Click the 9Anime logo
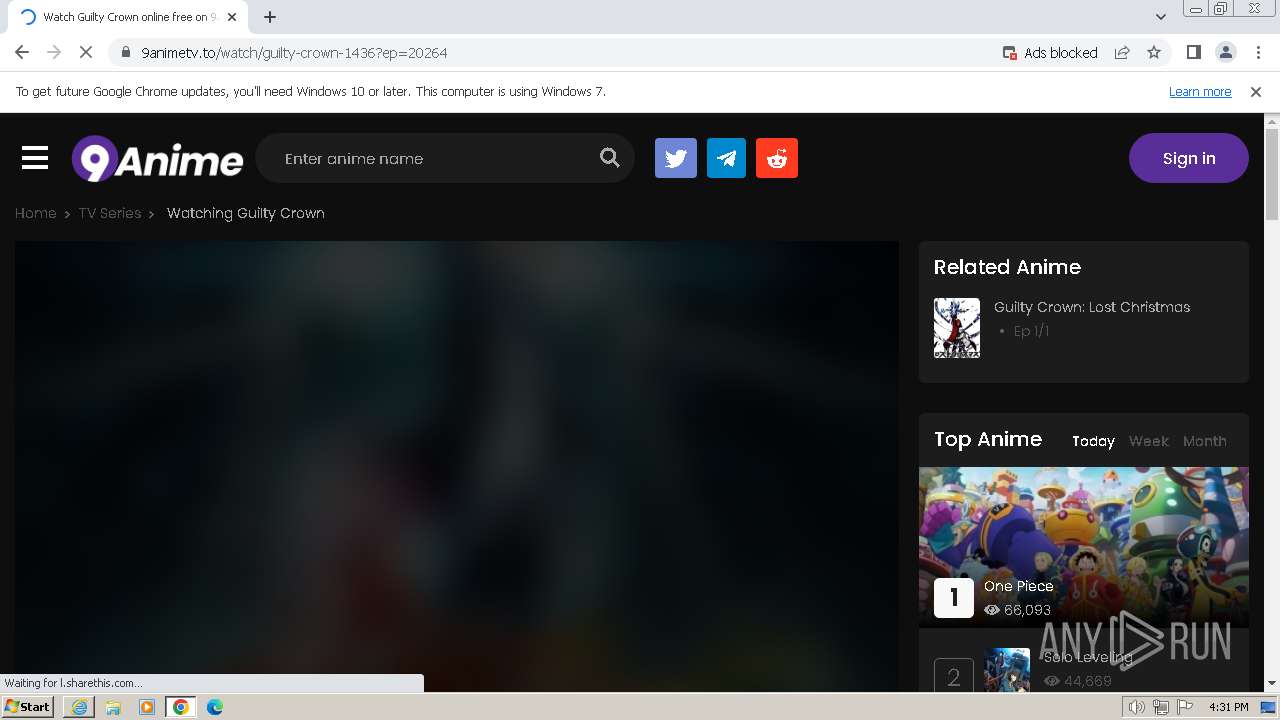The height and width of the screenshot is (720, 1280). pyautogui.click(x=157, y=159)
